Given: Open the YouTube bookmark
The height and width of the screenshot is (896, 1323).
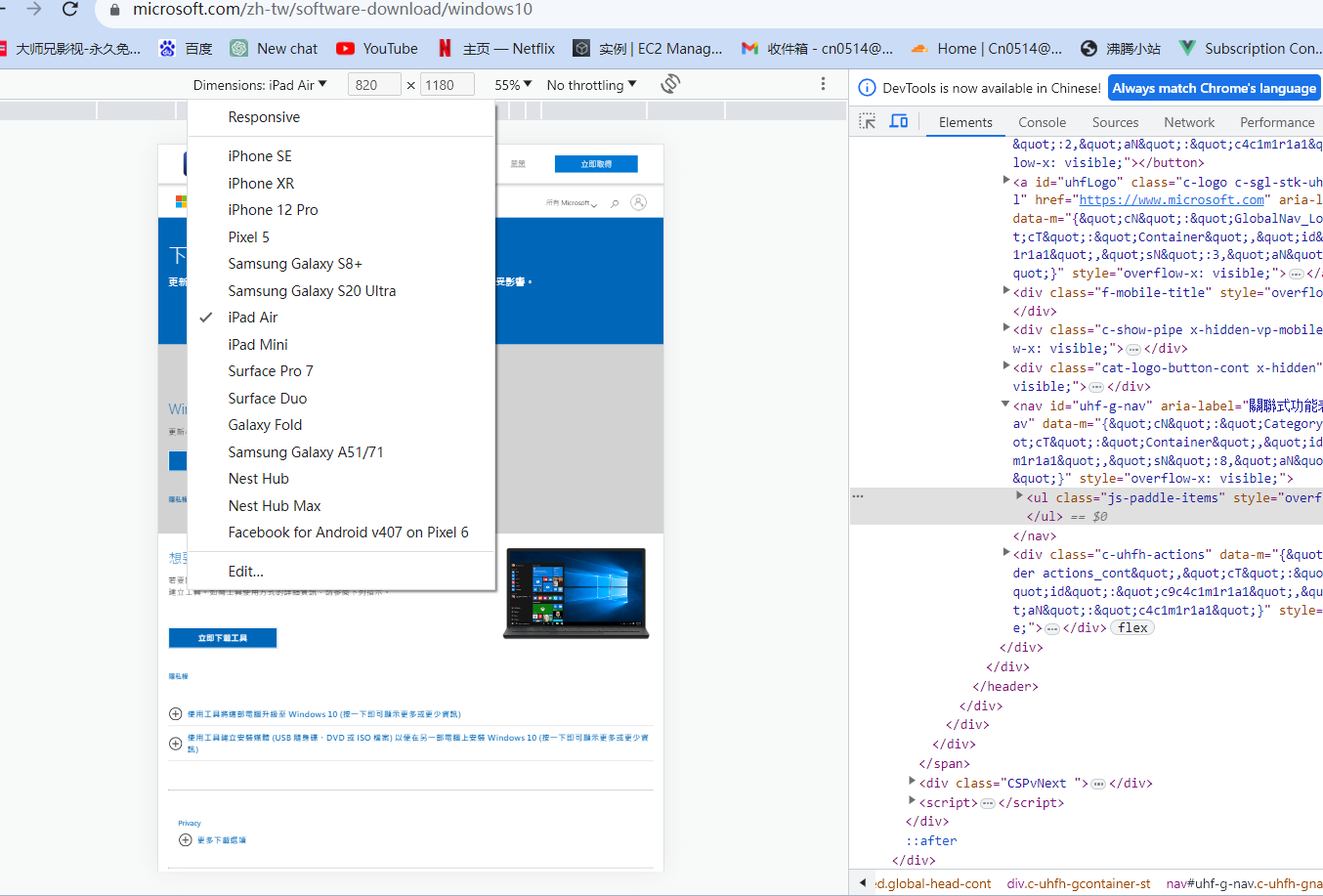Looking at the screenshot, I should tap(377, 48).
